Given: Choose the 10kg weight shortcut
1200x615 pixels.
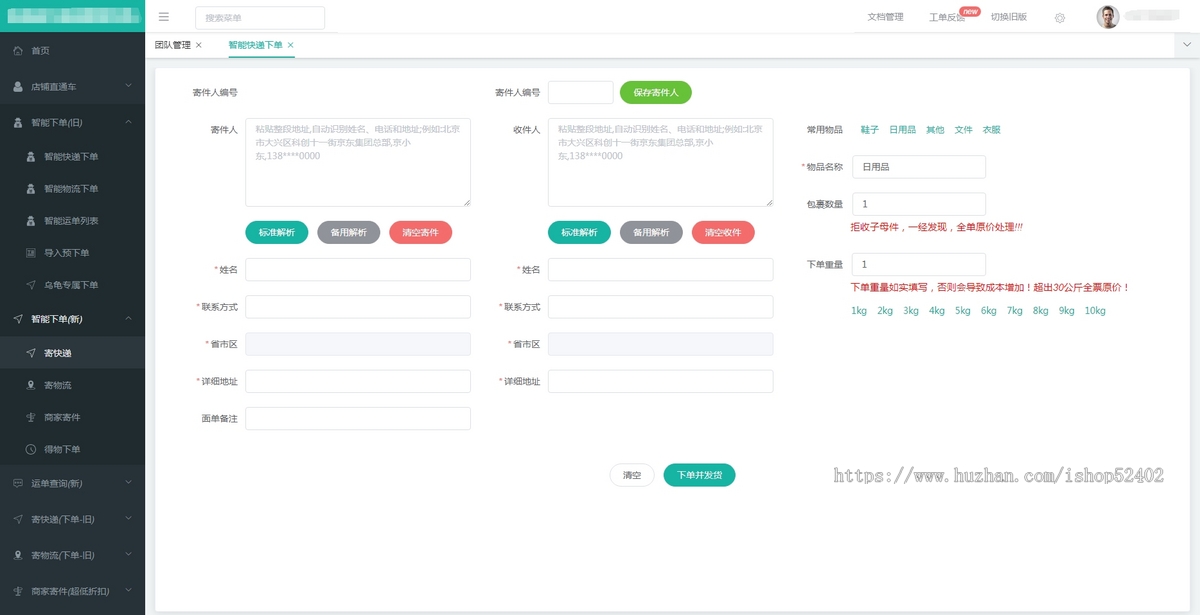Looking at the screenshot, I should tap(1095, 311).
